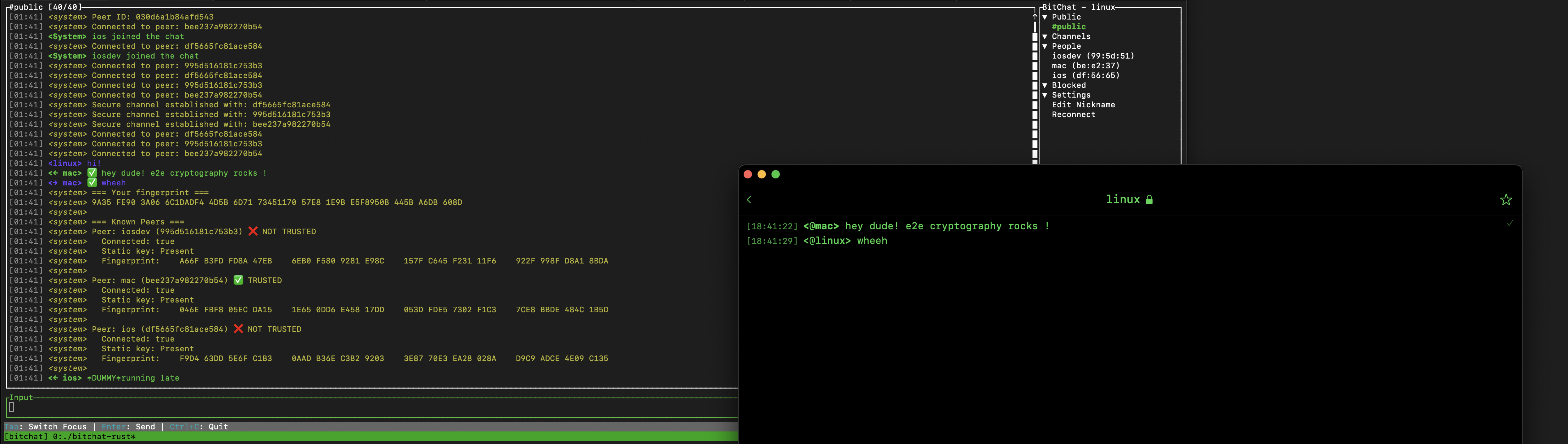Screen dimensions: 1568x444
Task: Click Edit Nickname under Settings
Action: pos(1083,105)
